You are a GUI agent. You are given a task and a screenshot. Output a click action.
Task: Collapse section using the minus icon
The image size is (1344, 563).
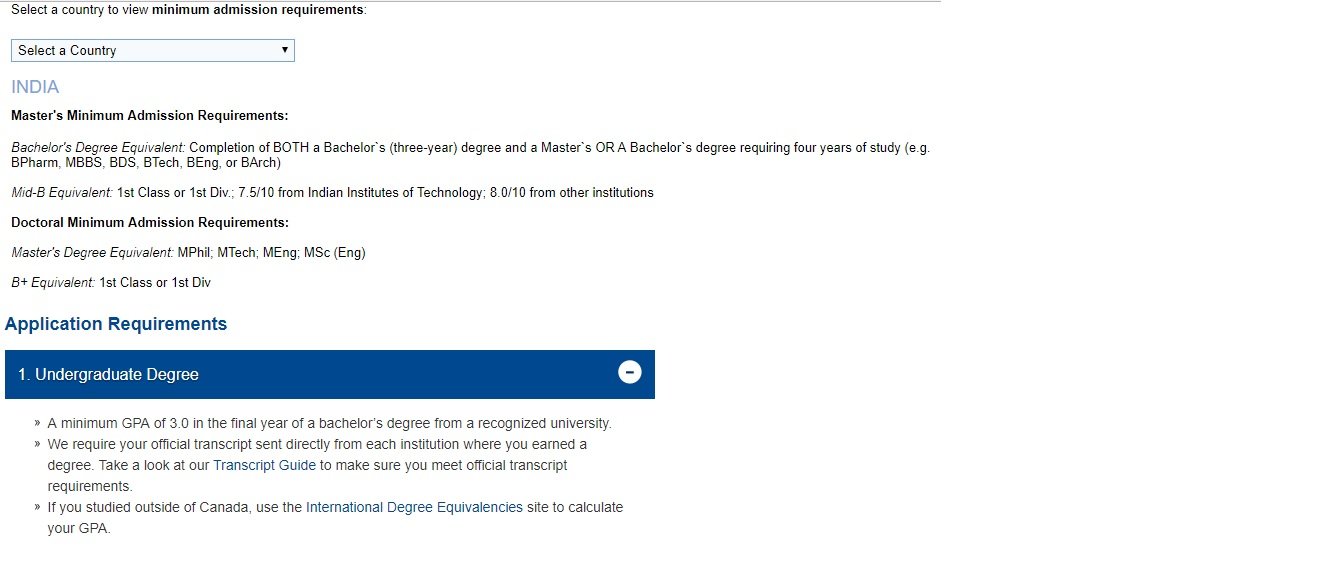(629, 373)
